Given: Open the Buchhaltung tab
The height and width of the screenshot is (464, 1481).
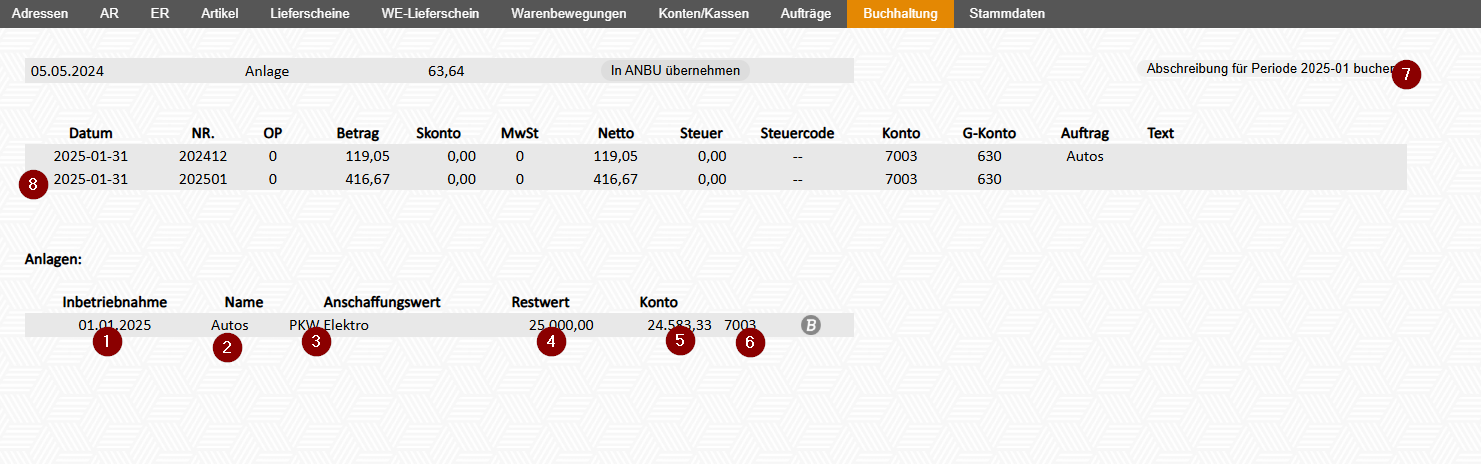Looking at the screenshot, I should click(900, 14).
